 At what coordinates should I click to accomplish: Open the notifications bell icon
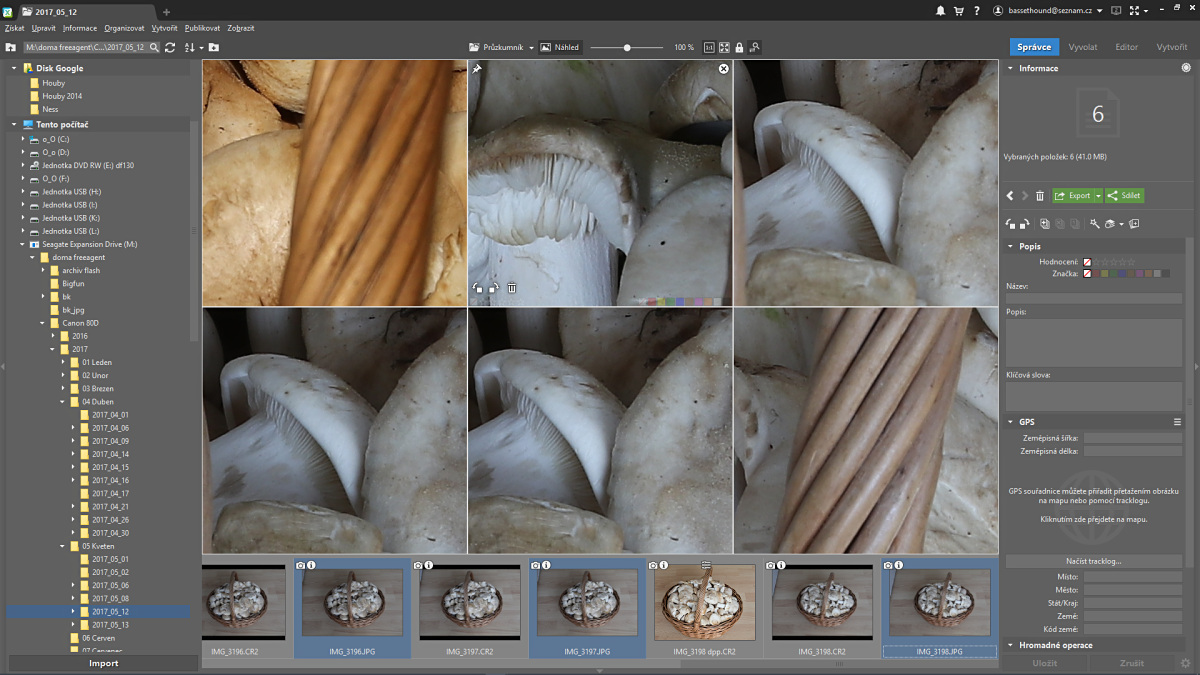[x=940, y=11]
